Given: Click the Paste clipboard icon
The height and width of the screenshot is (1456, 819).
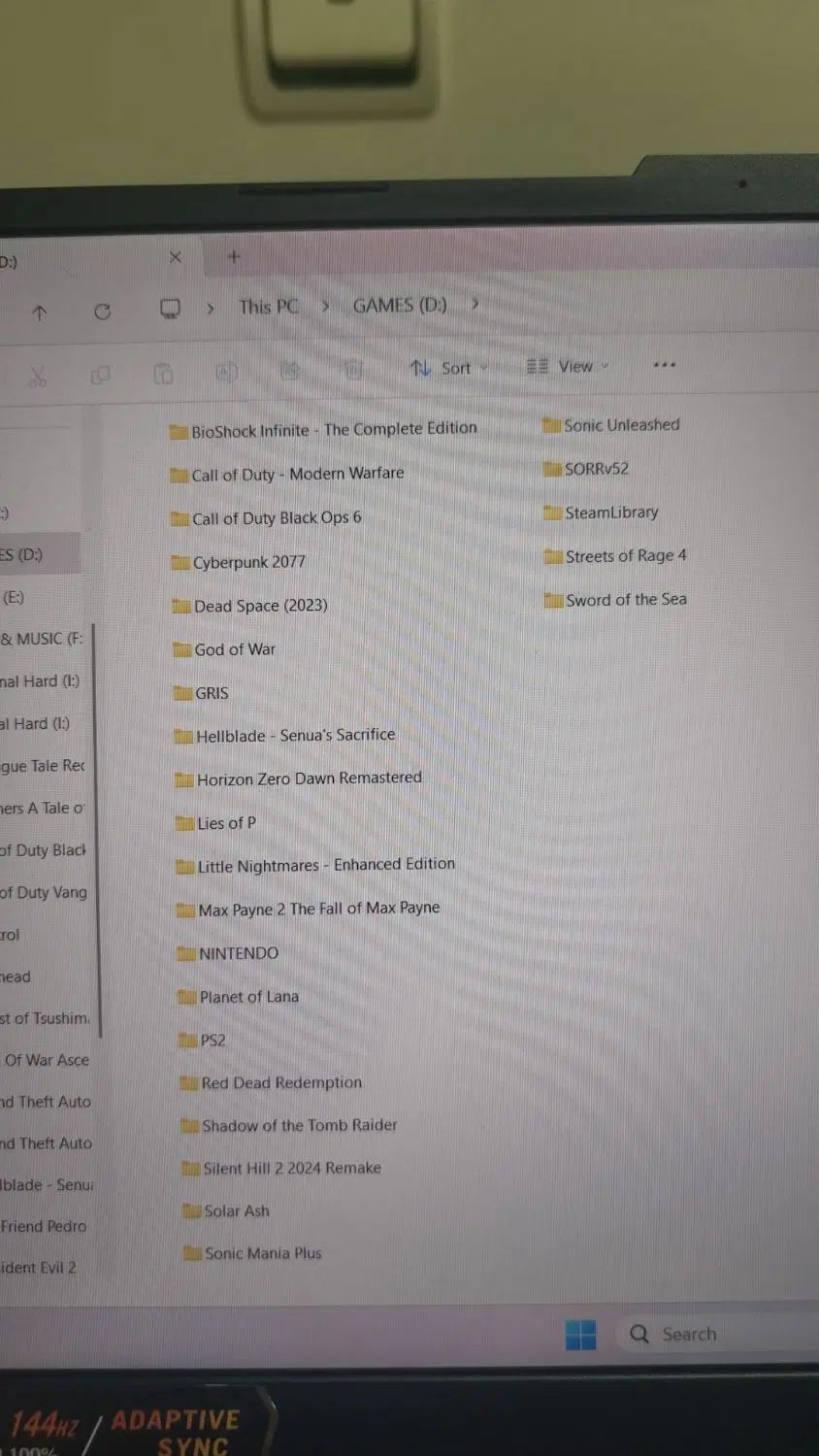Looking at the screenshot, I should point(163,373).
